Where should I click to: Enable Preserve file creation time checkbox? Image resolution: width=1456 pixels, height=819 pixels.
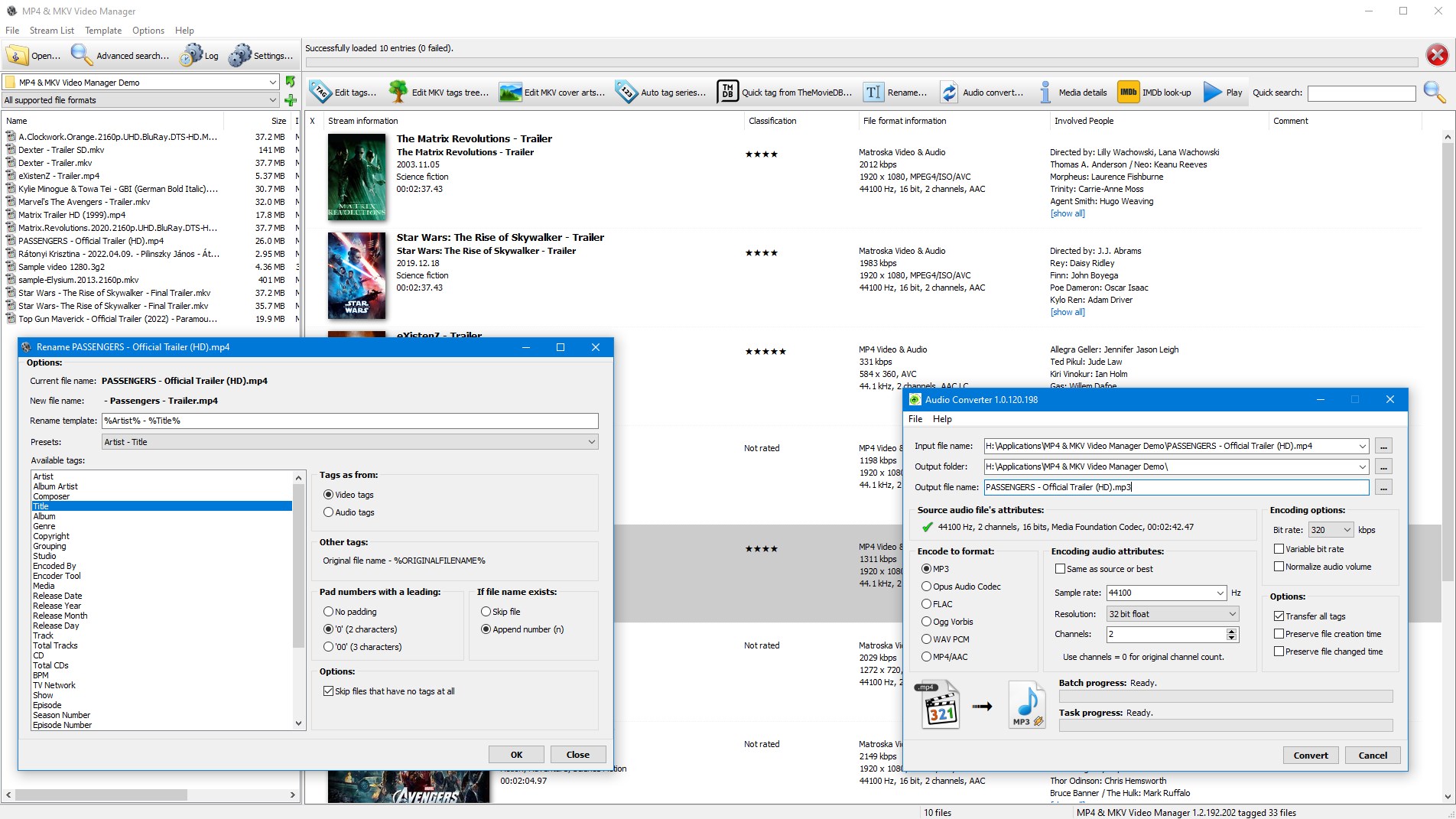[1279, 634]
